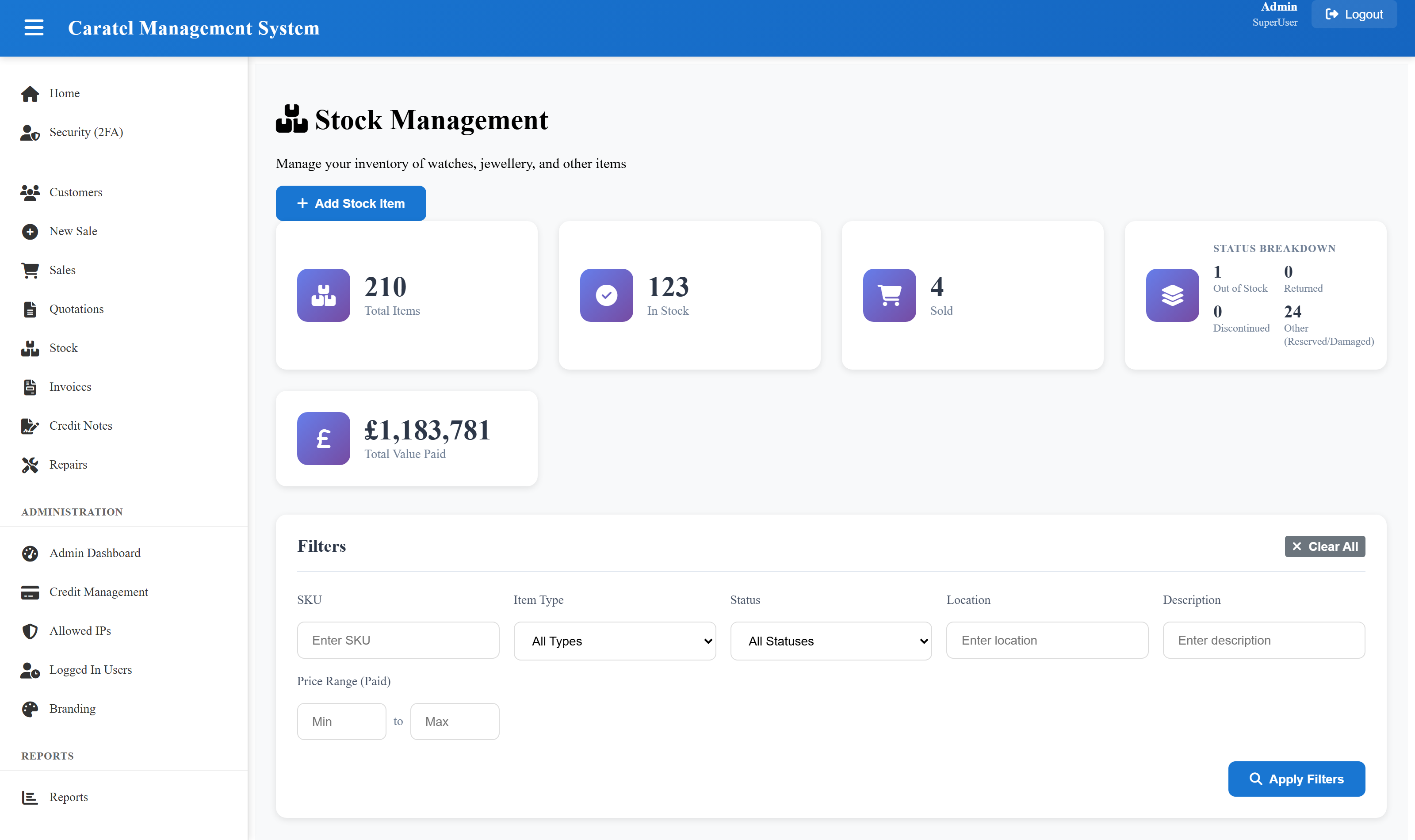This screenshot has width=1415, height=840.
Task: Navigate to Invoices menu item
Action: click(x=70, y=387)
